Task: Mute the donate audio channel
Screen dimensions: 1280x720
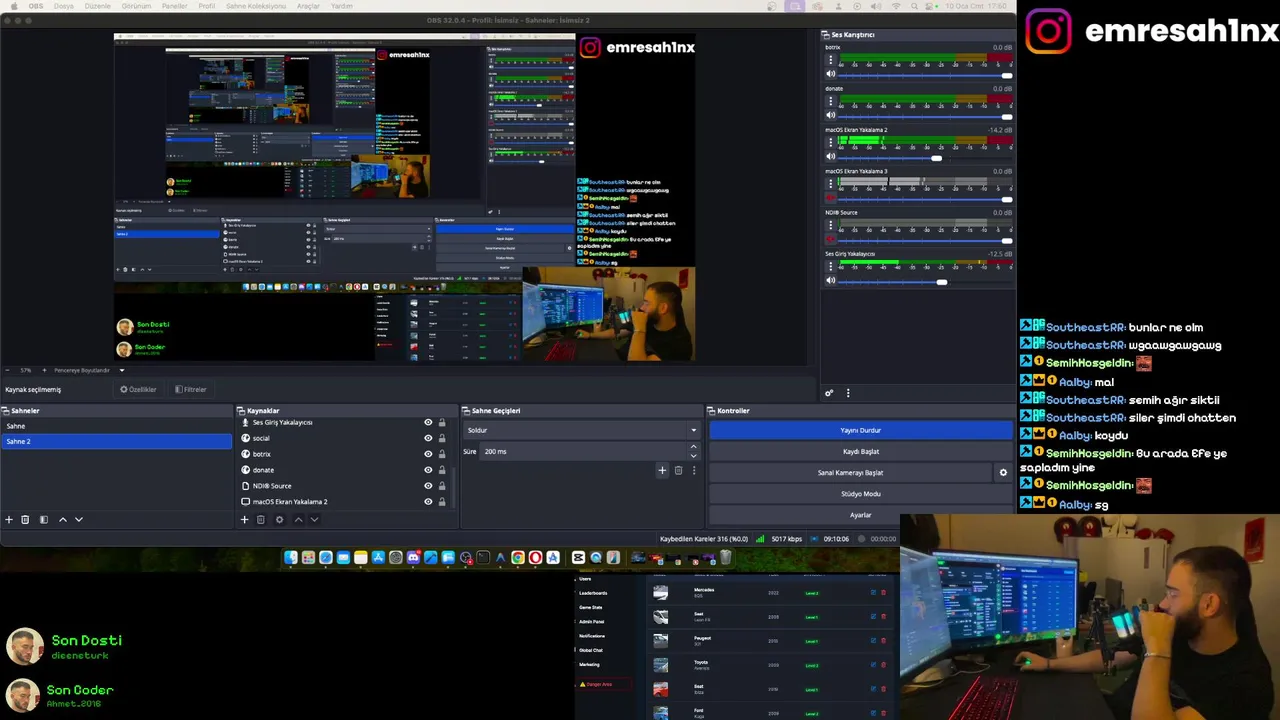Action: click(830, 116)
